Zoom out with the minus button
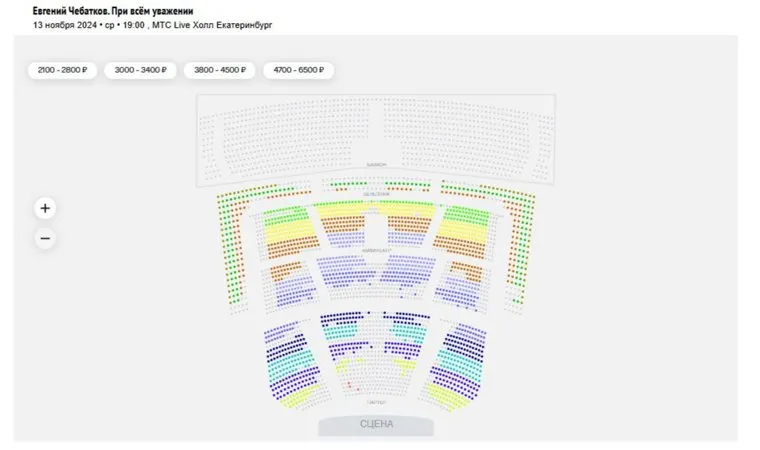The width and height of the screenshot is (760, 450). pos(45,238)
